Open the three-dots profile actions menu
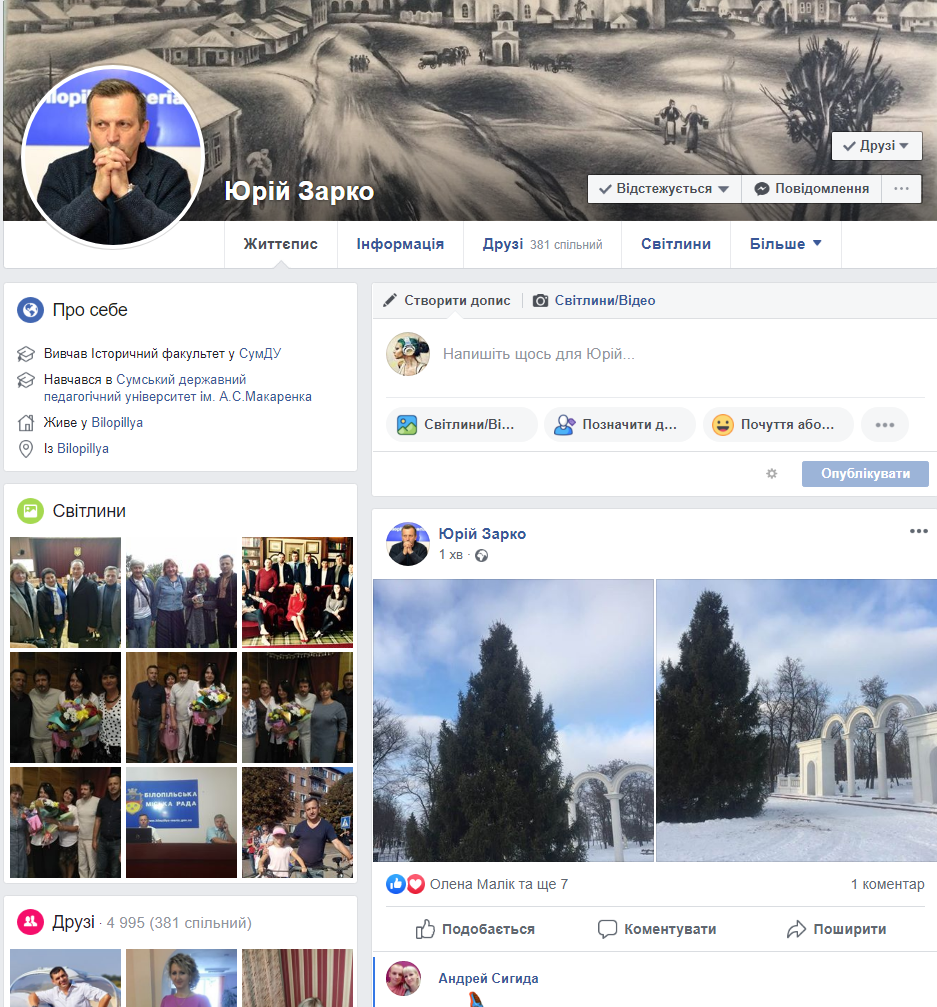Viewport: 937px width, 1007px height. pyautogui.click(x=901, y=189)
